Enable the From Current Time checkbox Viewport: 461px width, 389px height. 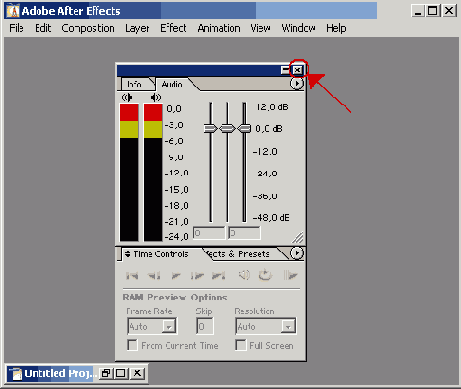pyautogui.click(x=132, y=345)
